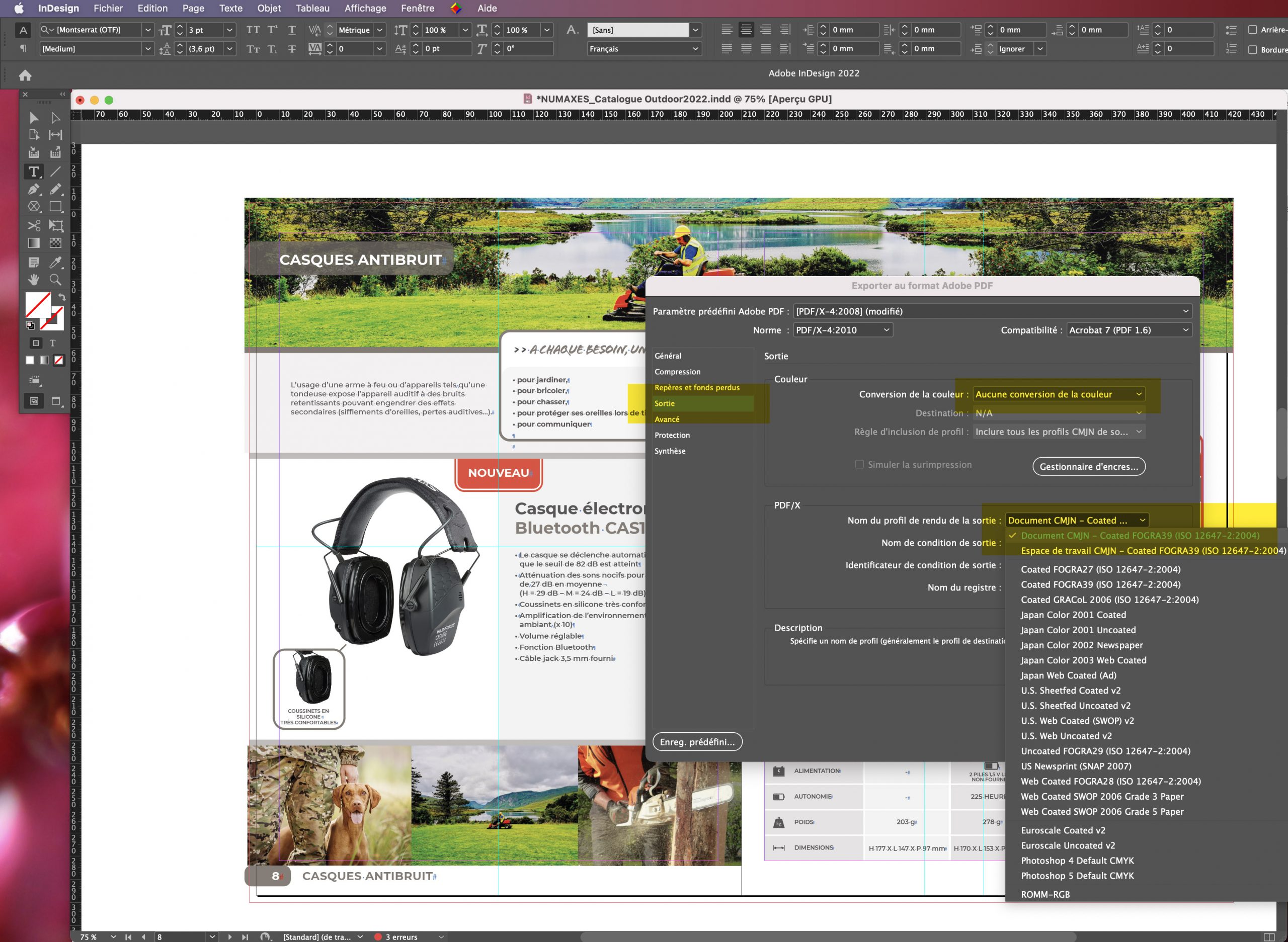This screenshot has width=1288, height=942.
Task: Open the Norme PDF/X-4:2010 dropdown
Action: click(843, 330)
